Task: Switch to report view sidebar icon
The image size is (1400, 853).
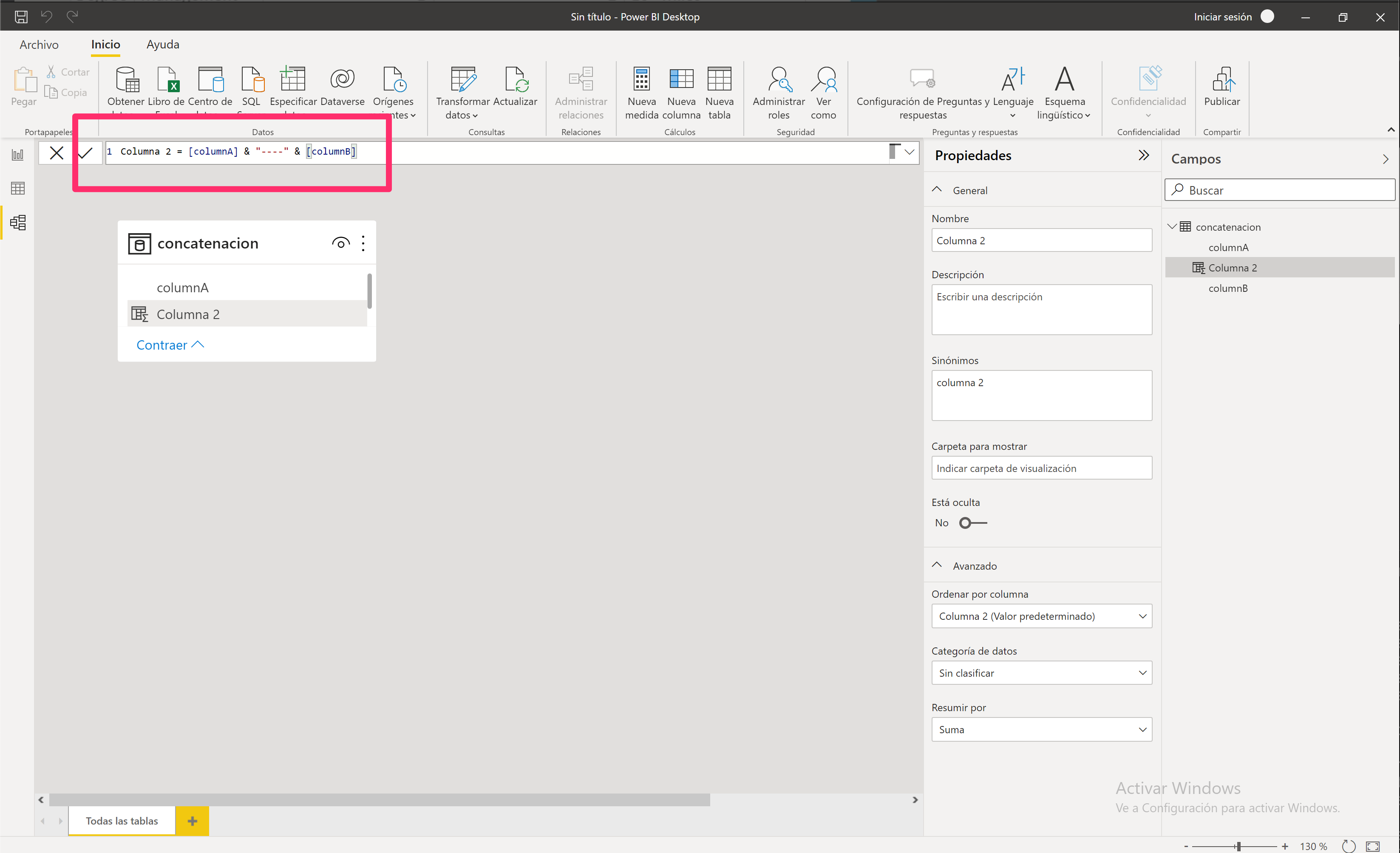Action: [17, 155]
